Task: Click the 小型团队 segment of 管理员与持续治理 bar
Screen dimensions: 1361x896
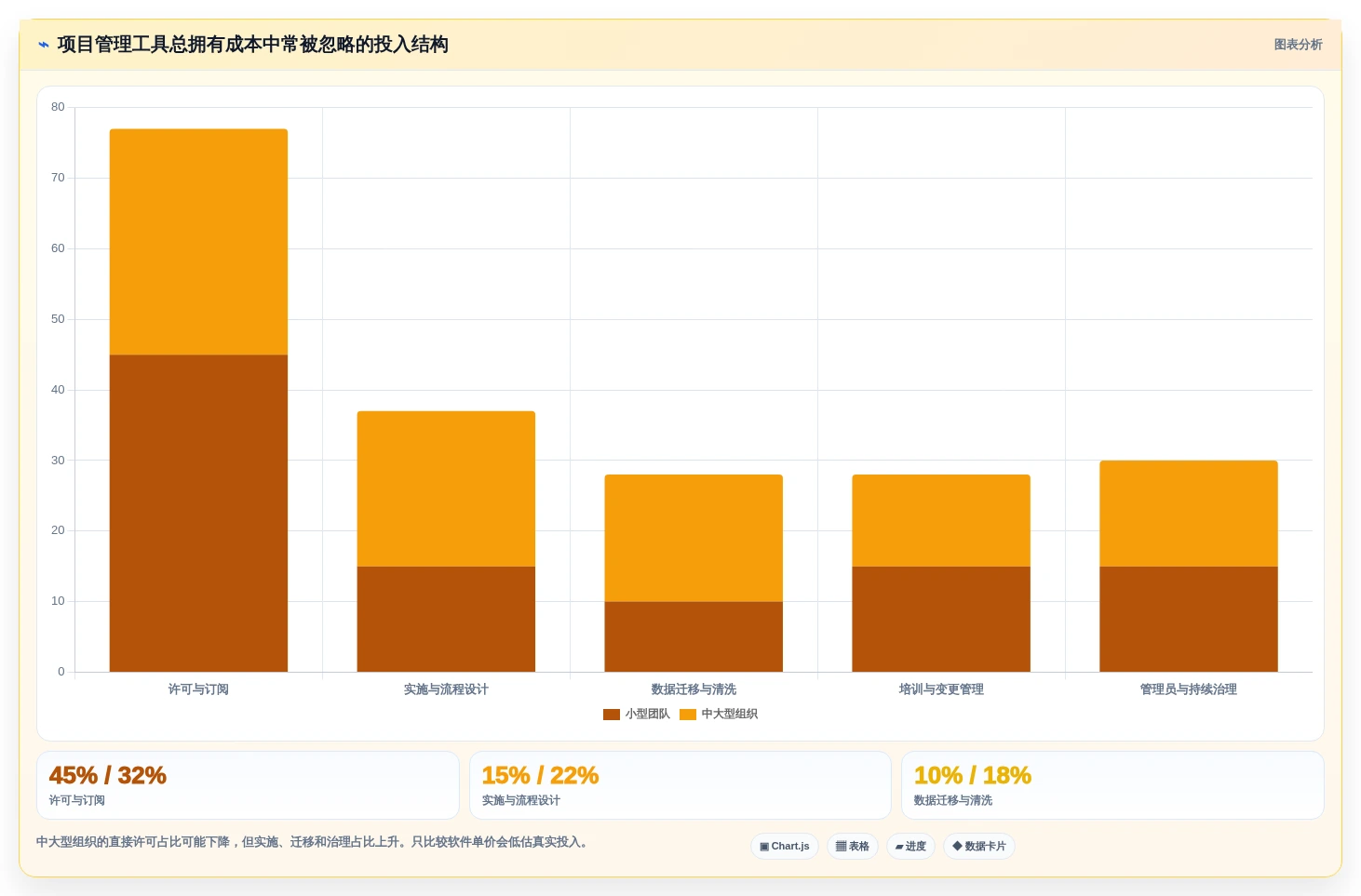Action: coord(1189,620)
